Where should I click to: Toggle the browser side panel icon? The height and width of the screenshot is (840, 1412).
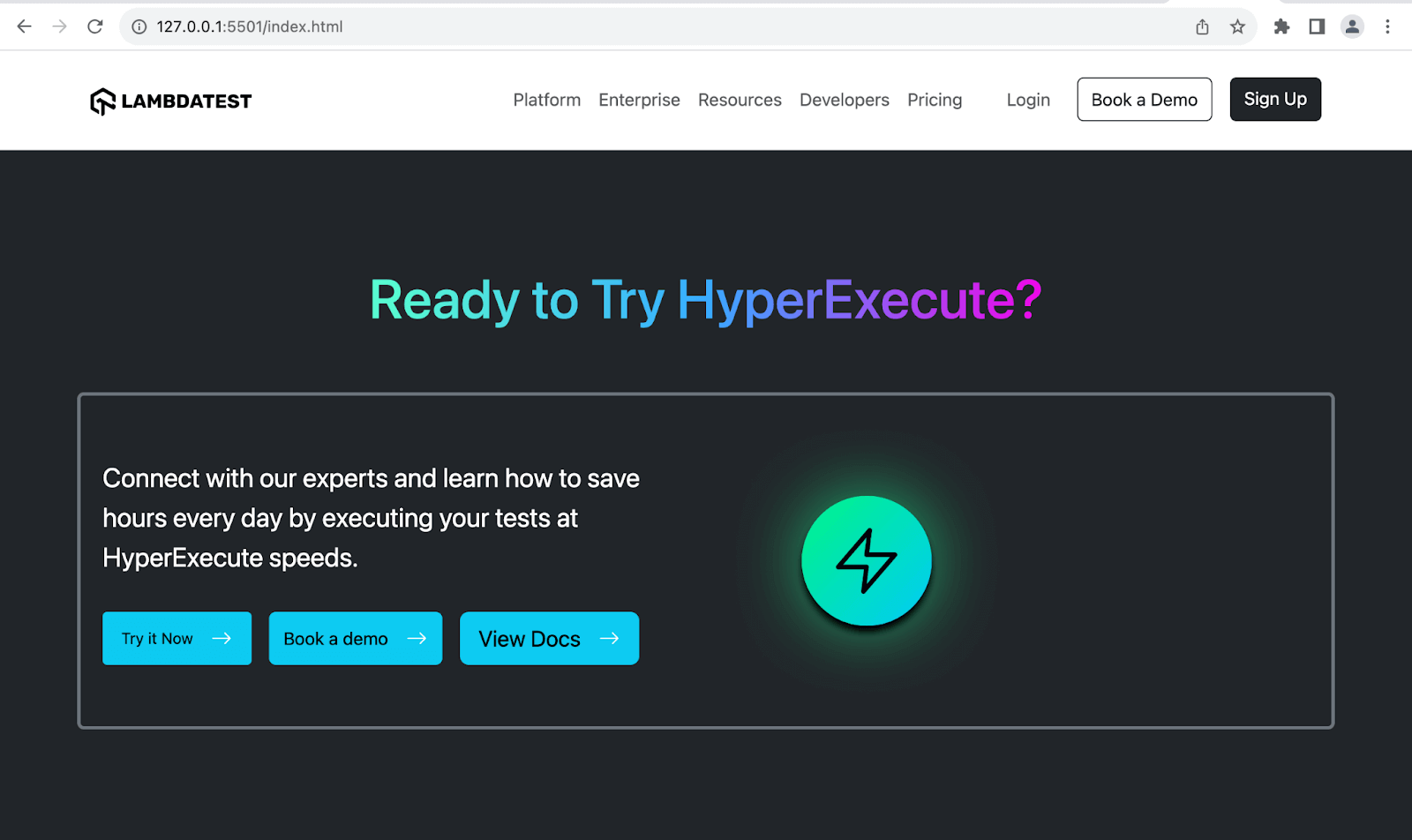1317,26
